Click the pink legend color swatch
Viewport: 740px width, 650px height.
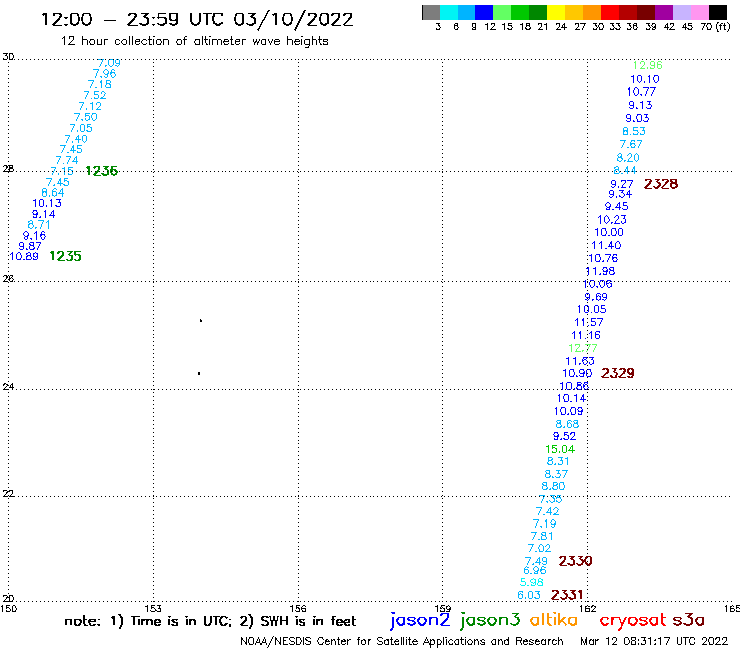[x=700, y=12]
